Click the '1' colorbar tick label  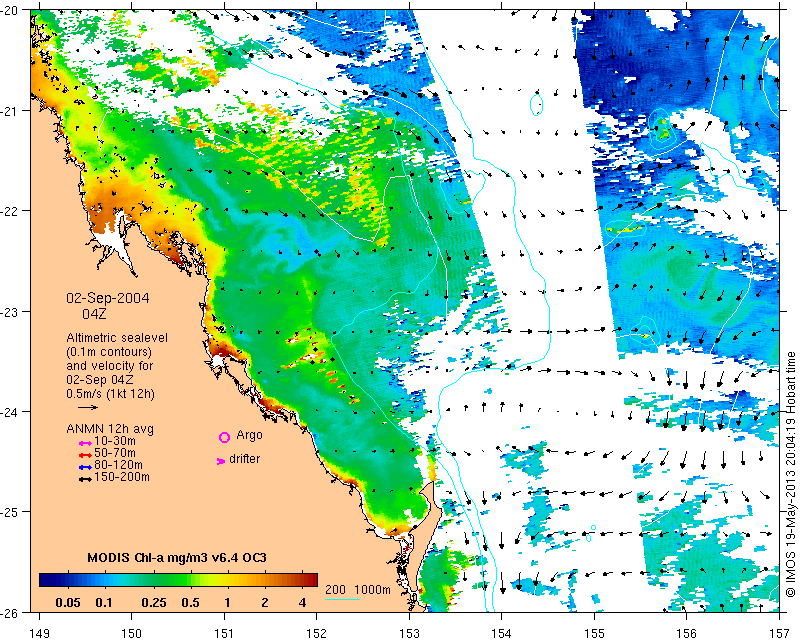[228, 603]
